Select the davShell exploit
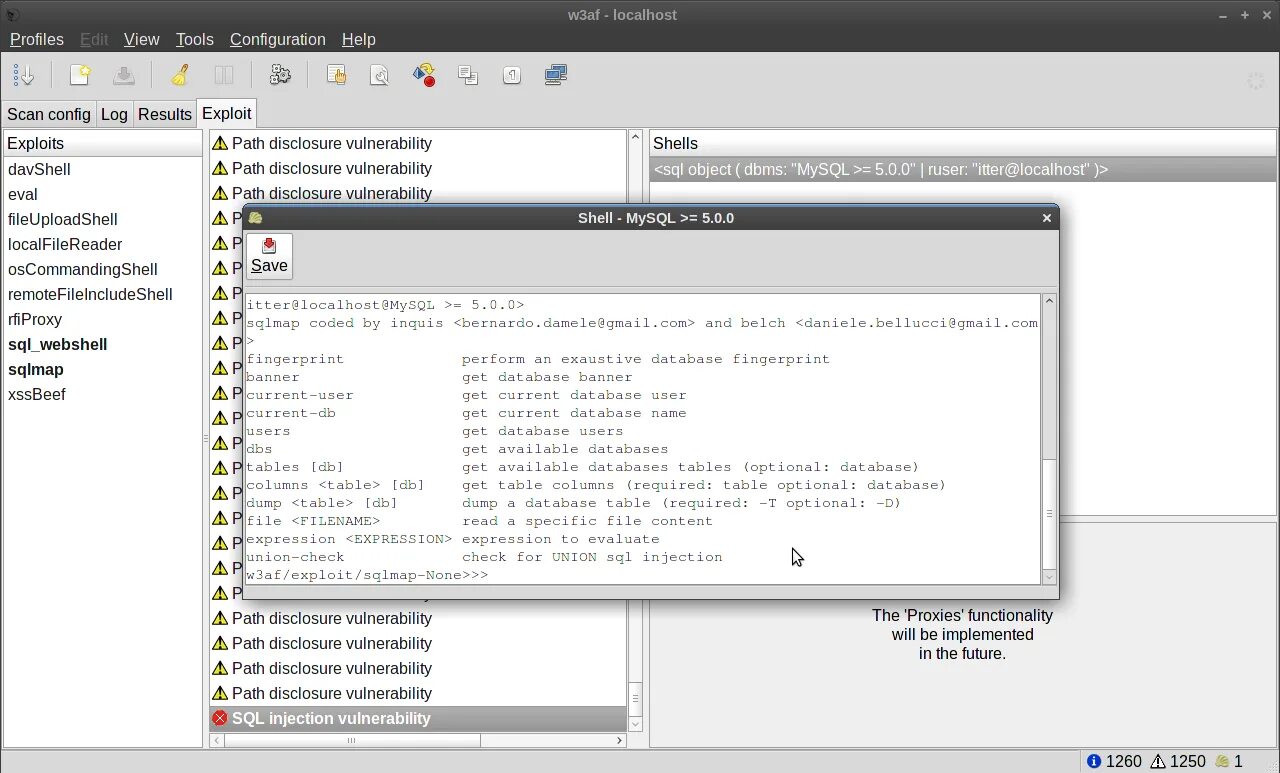This screenshot has width=1280, height=773. coord(103,169)
